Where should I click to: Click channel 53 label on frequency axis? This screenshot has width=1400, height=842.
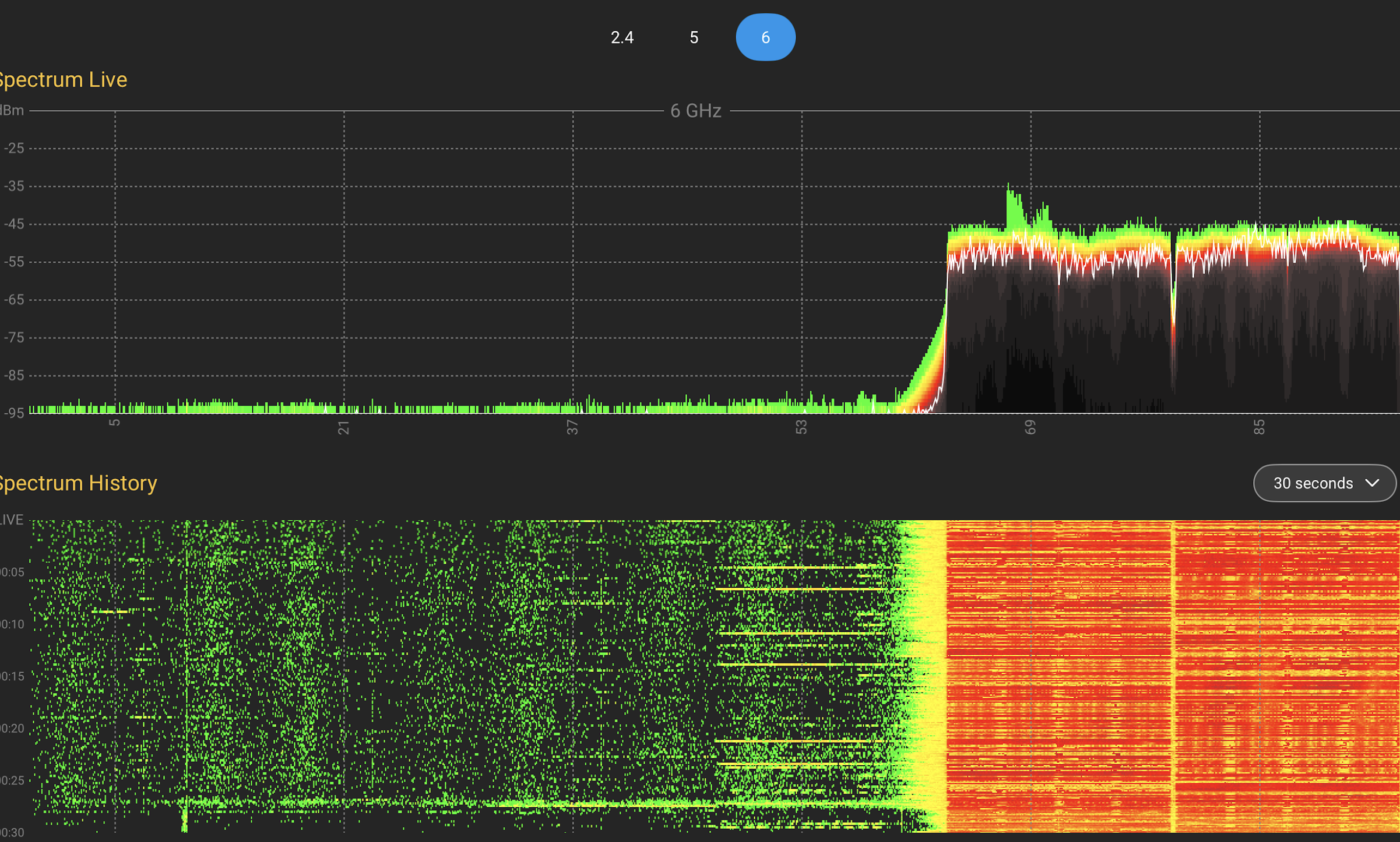tap(801, 427)
